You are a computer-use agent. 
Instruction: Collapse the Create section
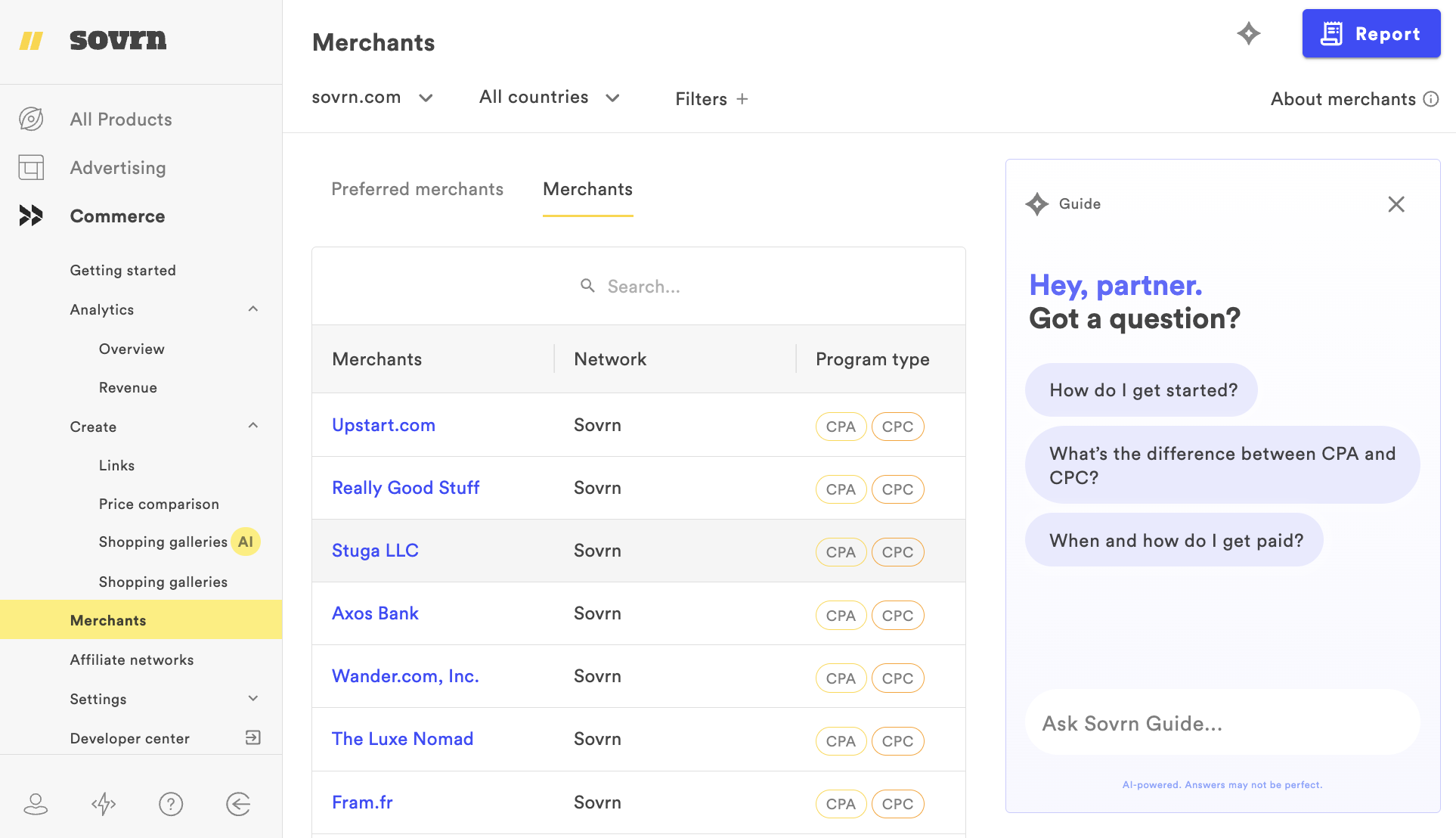[x=253, y=426]
